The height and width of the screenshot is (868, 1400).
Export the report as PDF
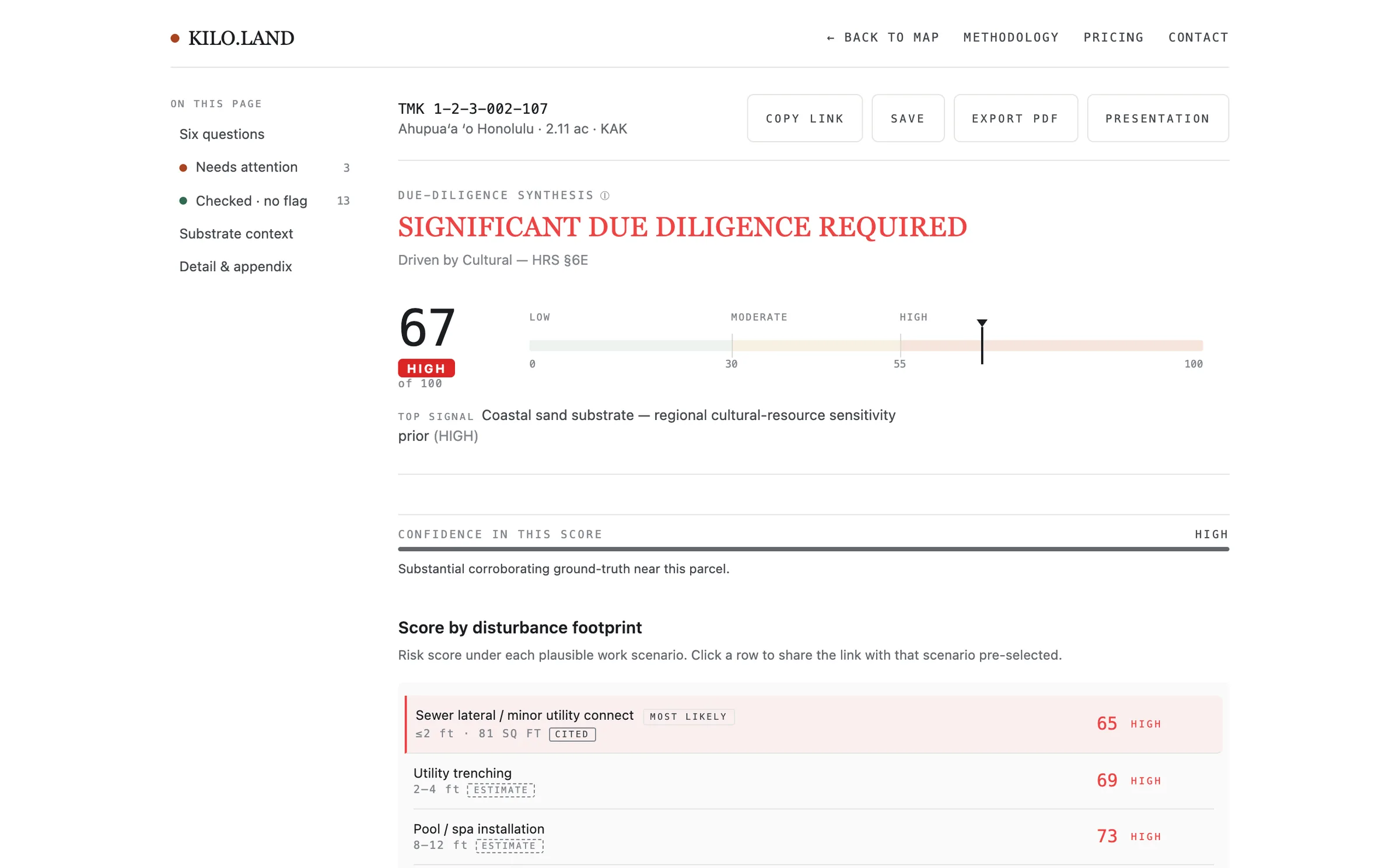[1015, 118]
